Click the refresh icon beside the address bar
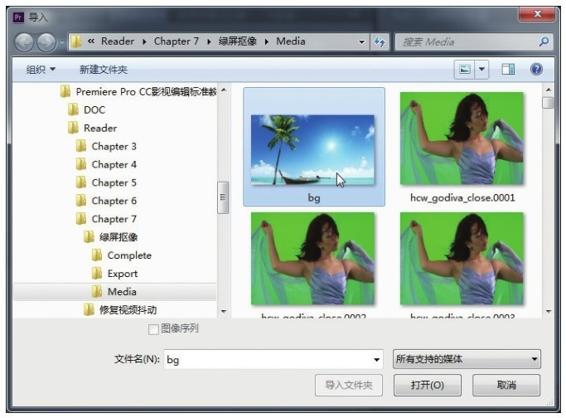Image resolution: width=566 pixels, height=418 pixels. pos(379,42)
